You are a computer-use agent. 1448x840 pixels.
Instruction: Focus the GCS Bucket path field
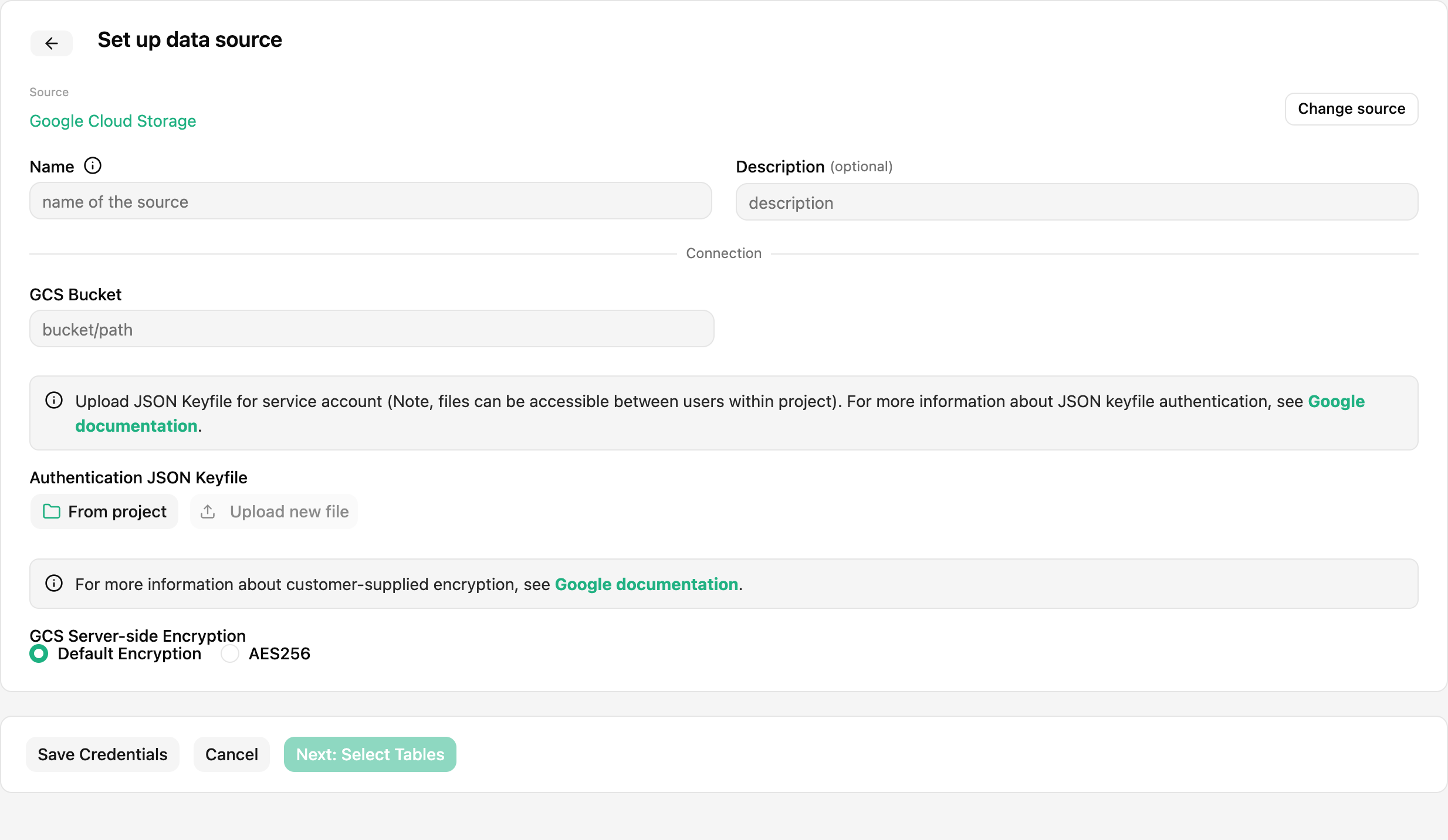click(372, 329)
